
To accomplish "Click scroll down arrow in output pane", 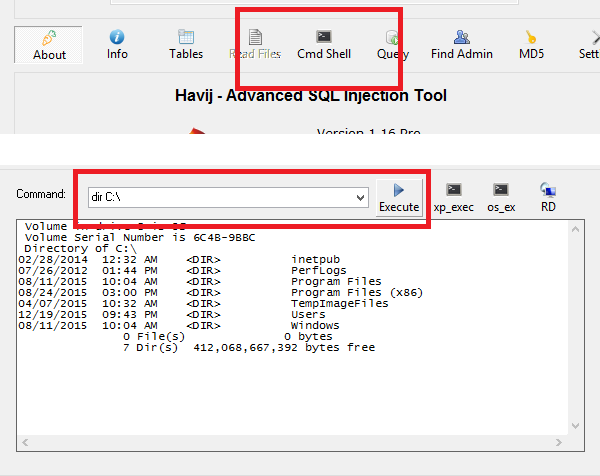I will (576, 425).
